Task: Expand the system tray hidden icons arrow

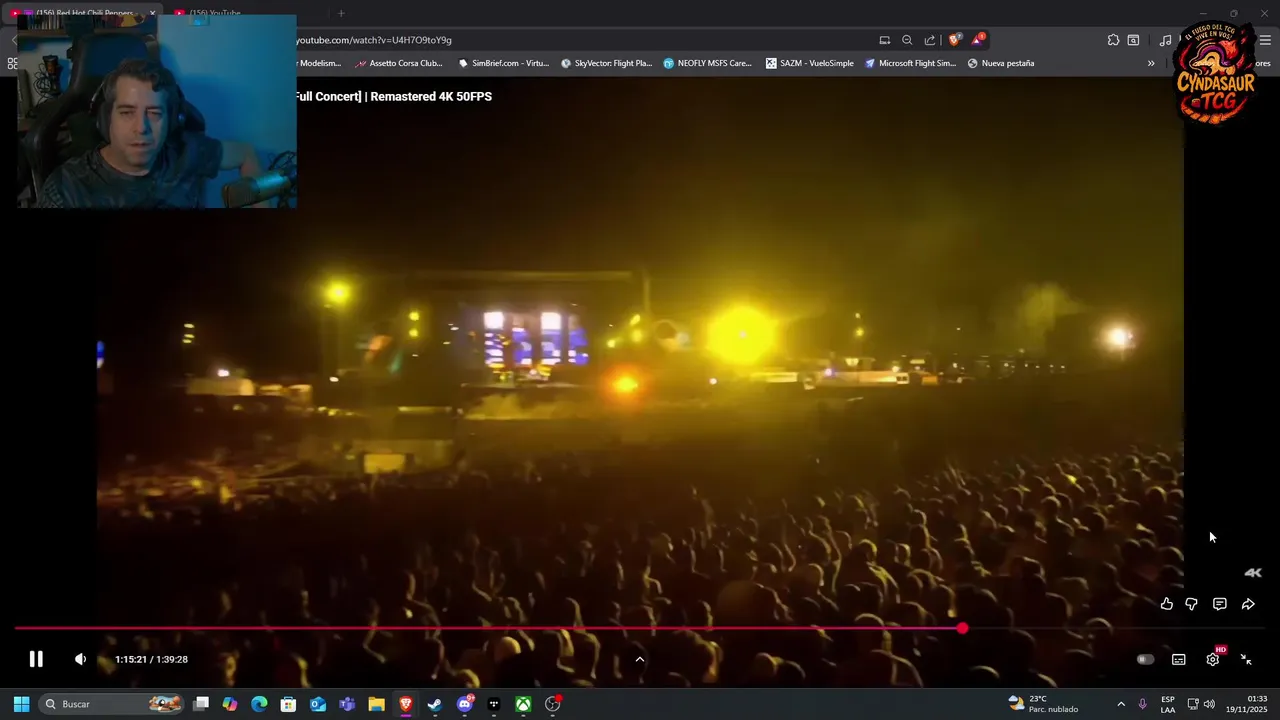Action: 1121,704
